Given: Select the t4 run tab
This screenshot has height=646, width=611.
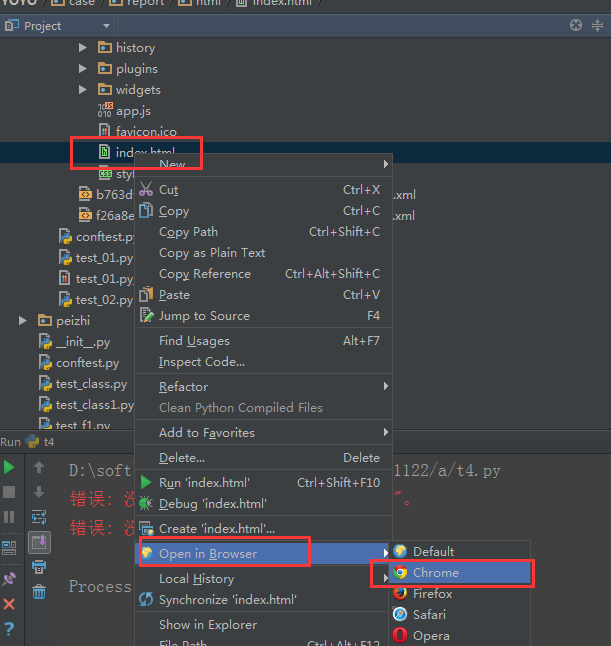Looking at the screenshot, I should pos(40,442).
